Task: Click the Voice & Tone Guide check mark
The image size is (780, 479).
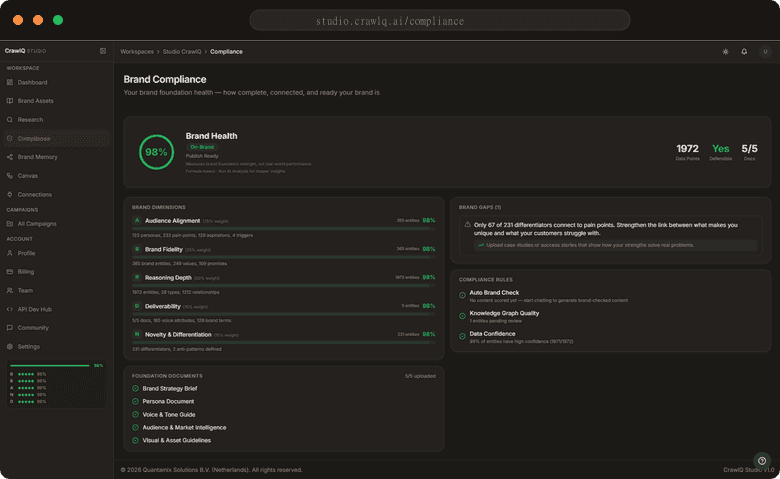Action: click(135, 414)
